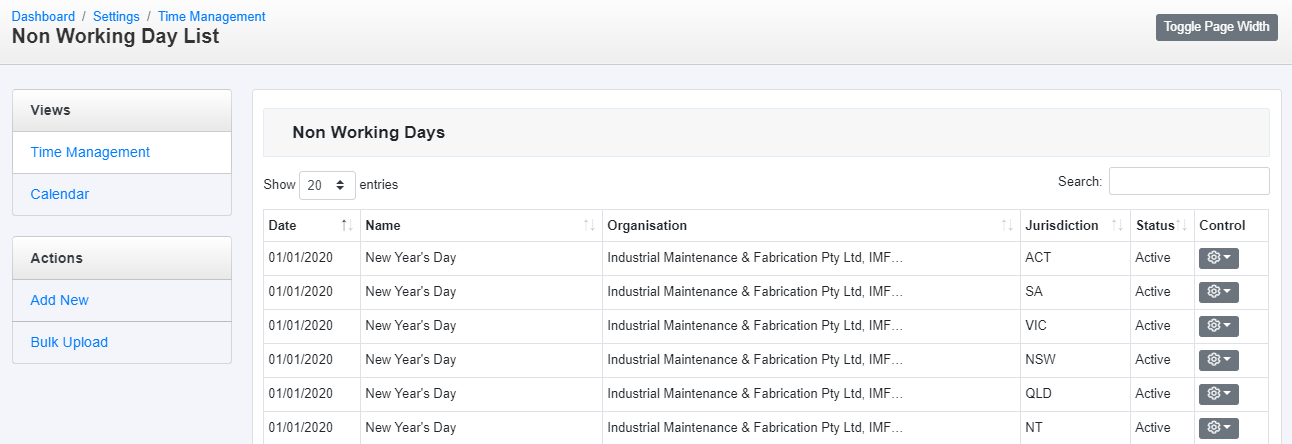Click Add New action link
Screen dimensions: 1292x444
pos(60,300)
